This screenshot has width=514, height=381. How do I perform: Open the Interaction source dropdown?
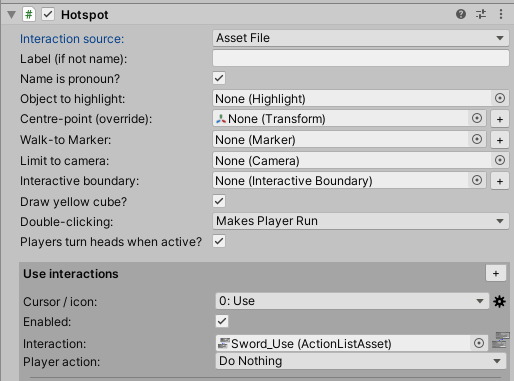click(x=361, y=38)
